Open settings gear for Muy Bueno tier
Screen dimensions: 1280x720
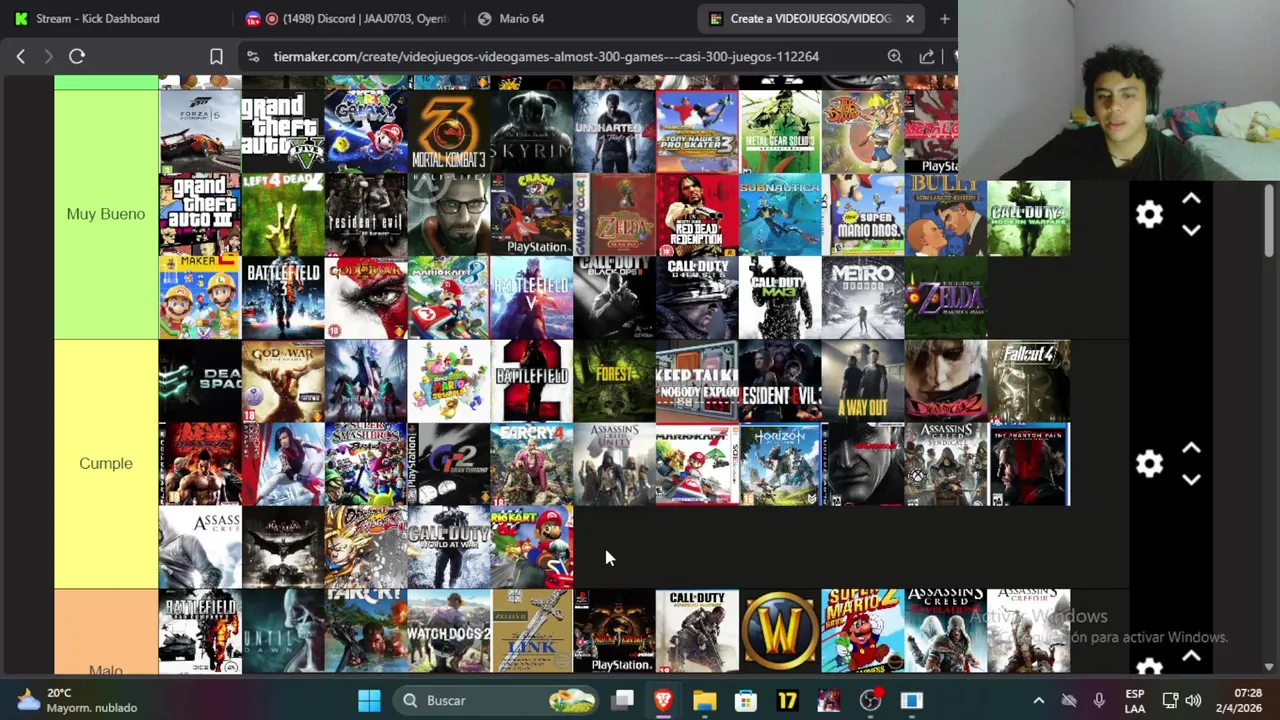[1149, 214]
